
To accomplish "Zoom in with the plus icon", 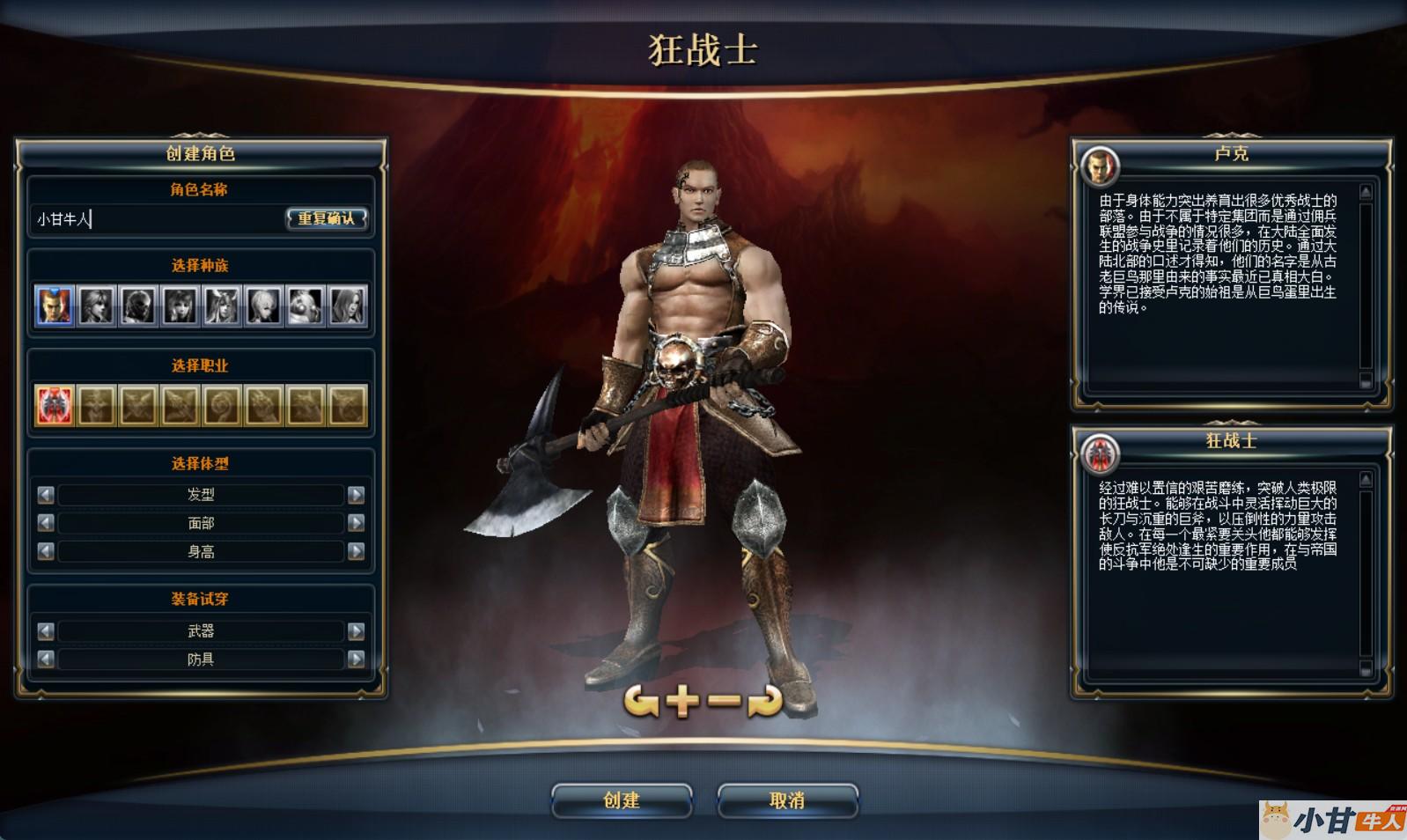I will pos(684,701).
